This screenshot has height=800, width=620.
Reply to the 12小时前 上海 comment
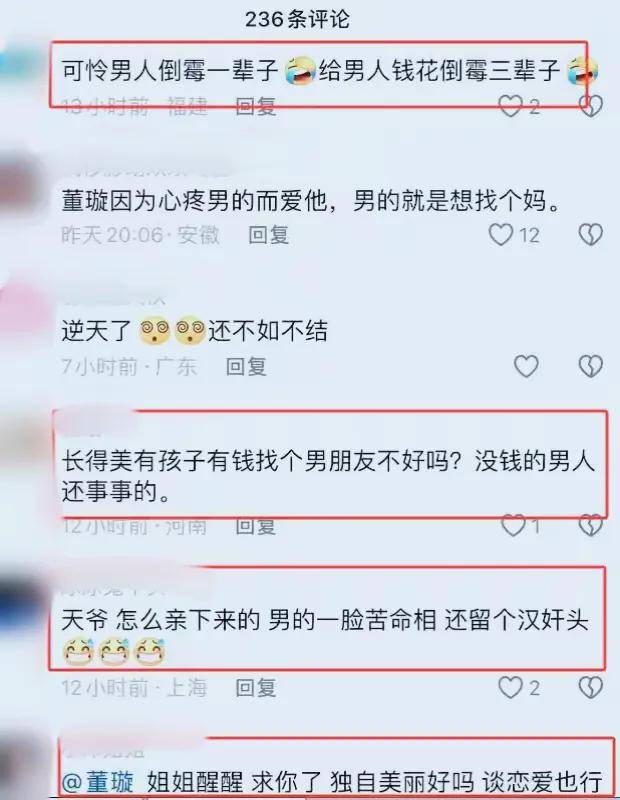coord(256,688)
